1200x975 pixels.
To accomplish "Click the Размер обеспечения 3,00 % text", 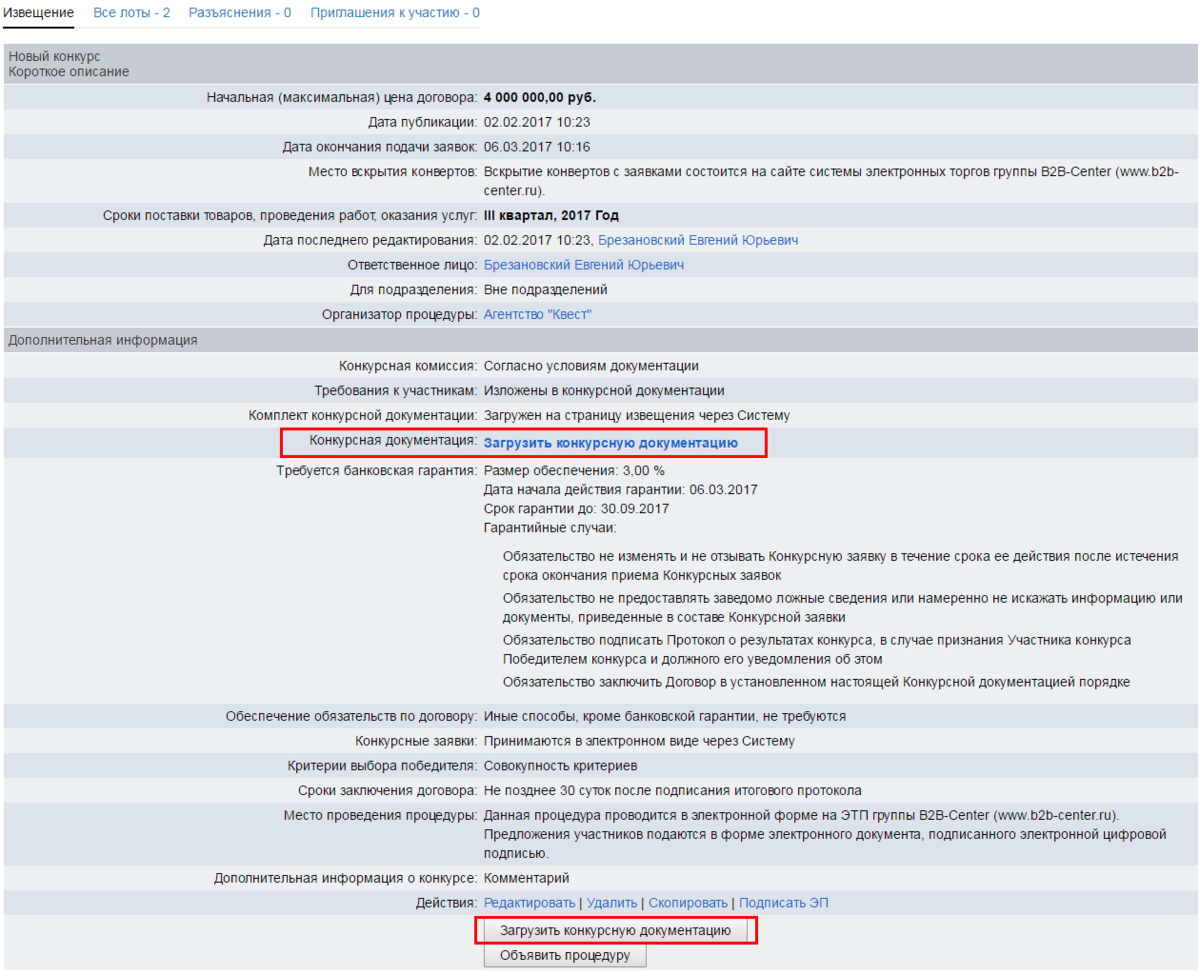I will [x=573, y=470].
